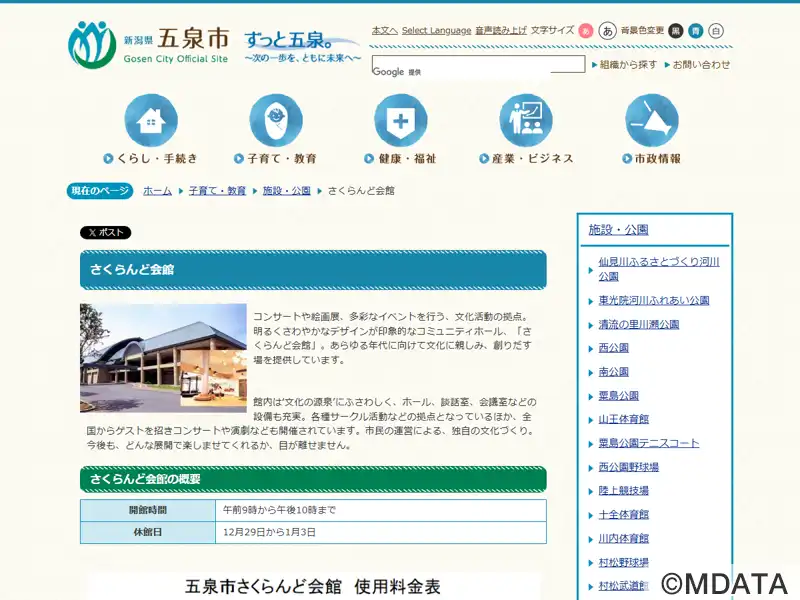Open 子育て・教育 baby icon
The height and width of the screenshot is (600, 800).
[x=276, y=120]
